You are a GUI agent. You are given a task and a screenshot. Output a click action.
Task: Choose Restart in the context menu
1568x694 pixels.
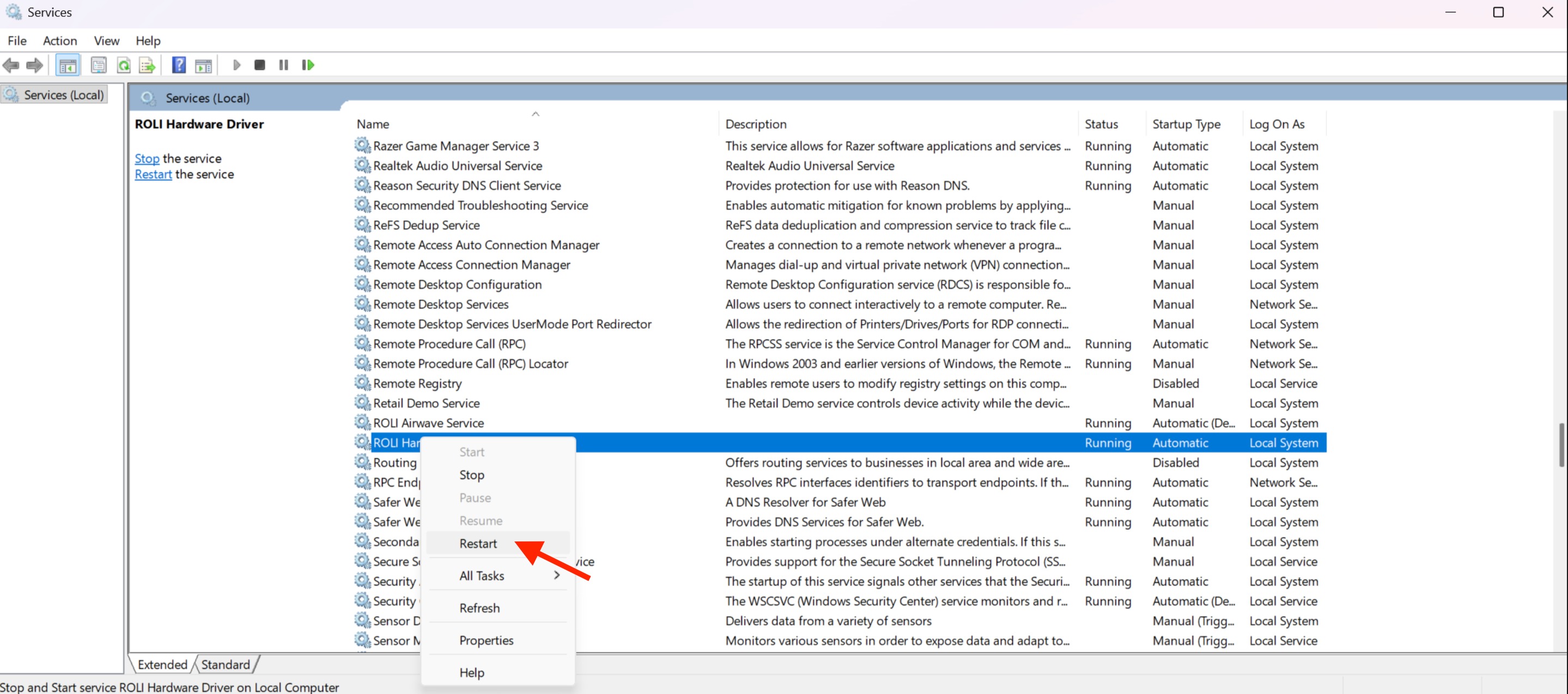(x=478, y=543)
